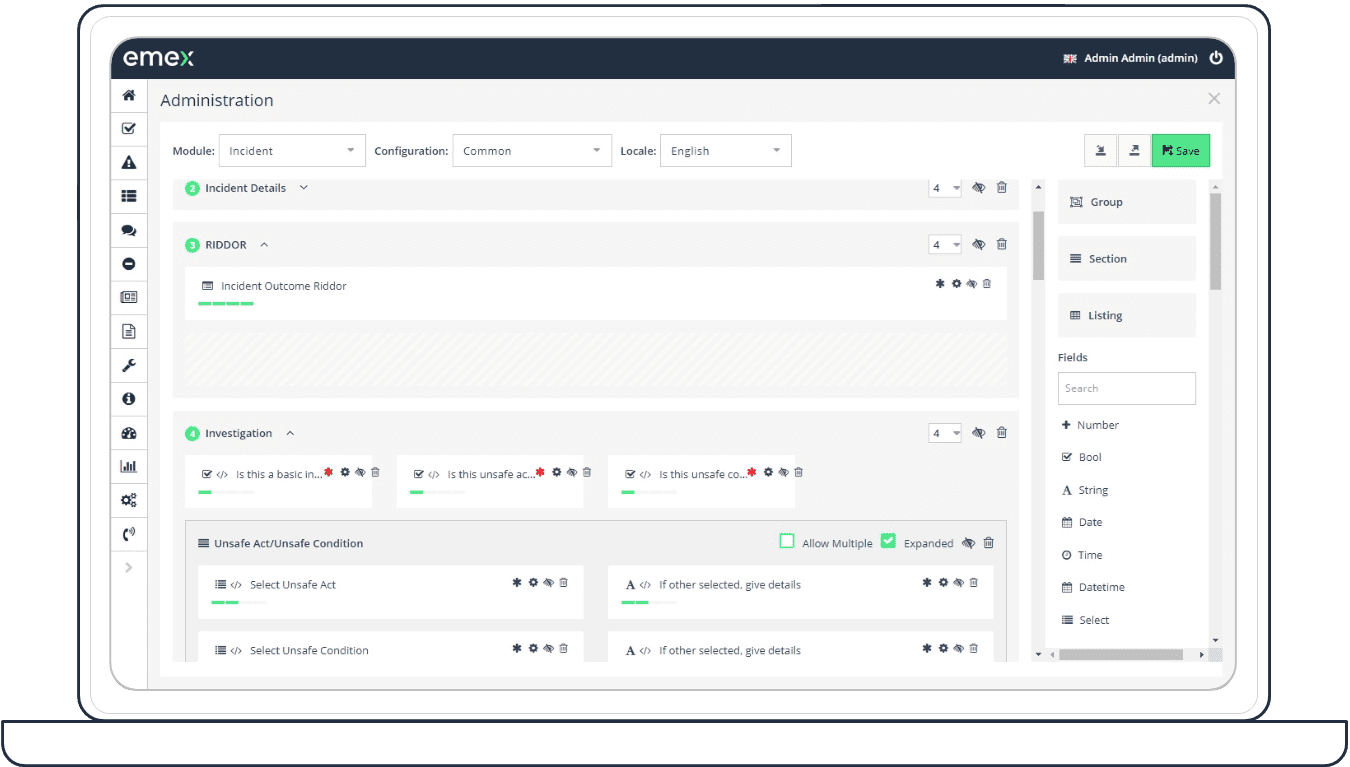Viewport: 1350px width, 767px height.
Task: Open the Module dropdown showing Incident
Action: click(292, 151)
